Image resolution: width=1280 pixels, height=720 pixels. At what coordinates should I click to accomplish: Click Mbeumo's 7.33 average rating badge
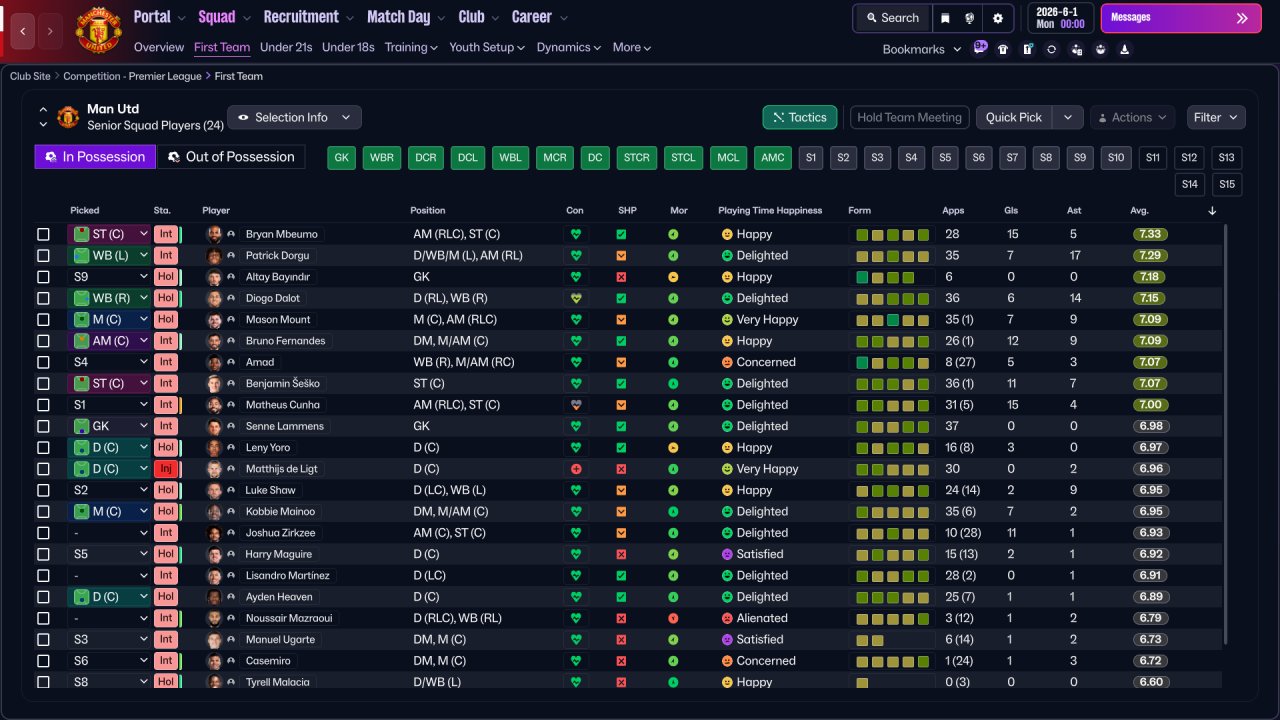coord(1150,234)
